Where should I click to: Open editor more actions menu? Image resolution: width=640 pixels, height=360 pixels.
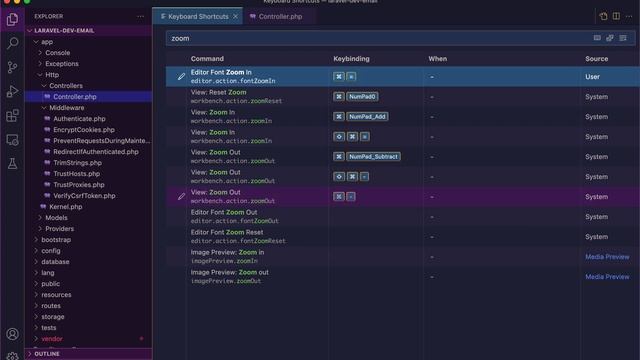(629, 16)
